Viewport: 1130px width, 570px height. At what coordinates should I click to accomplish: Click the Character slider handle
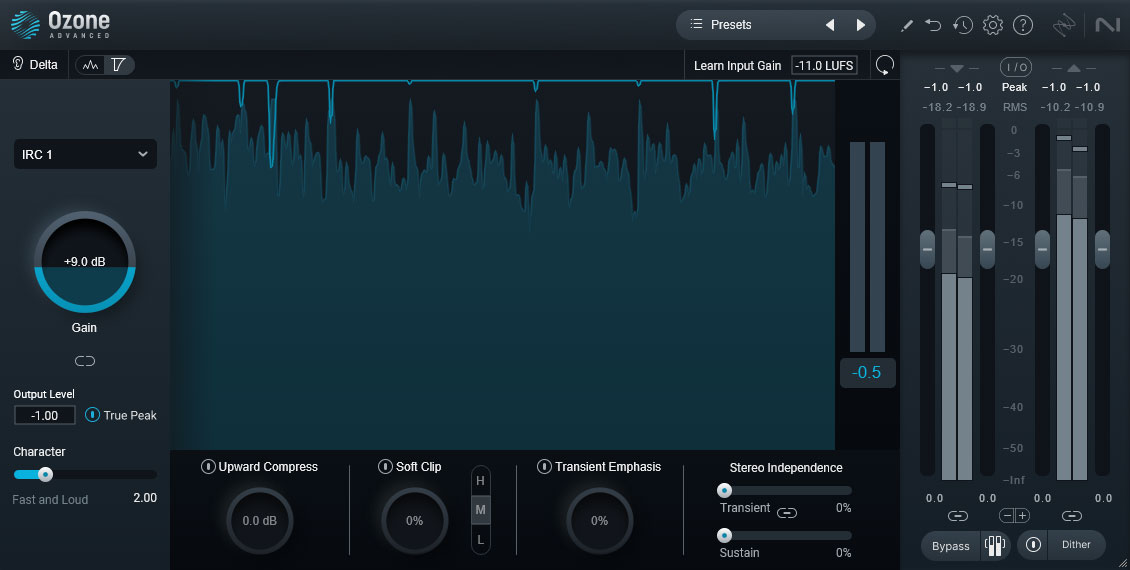click(45, 474)
